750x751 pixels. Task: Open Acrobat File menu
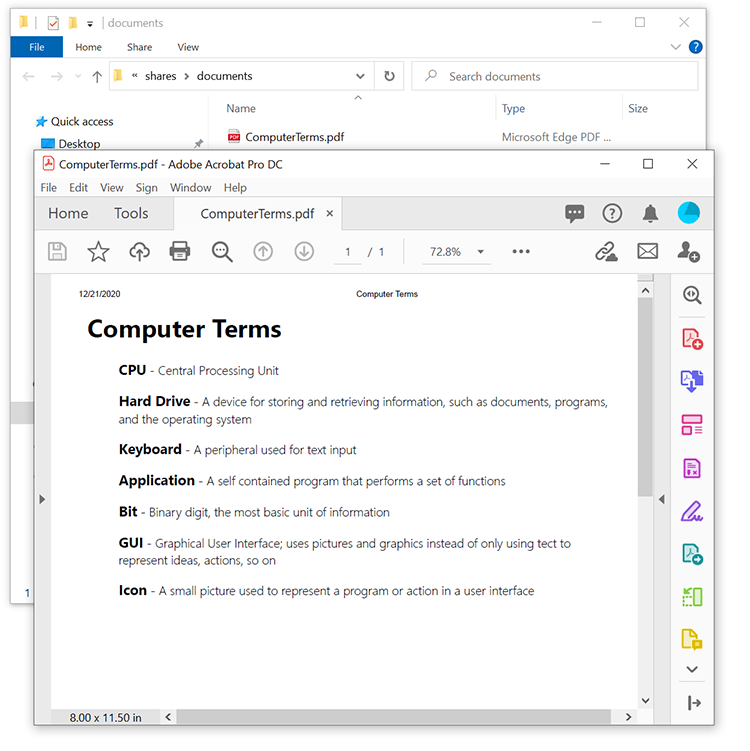click(49, 188)
